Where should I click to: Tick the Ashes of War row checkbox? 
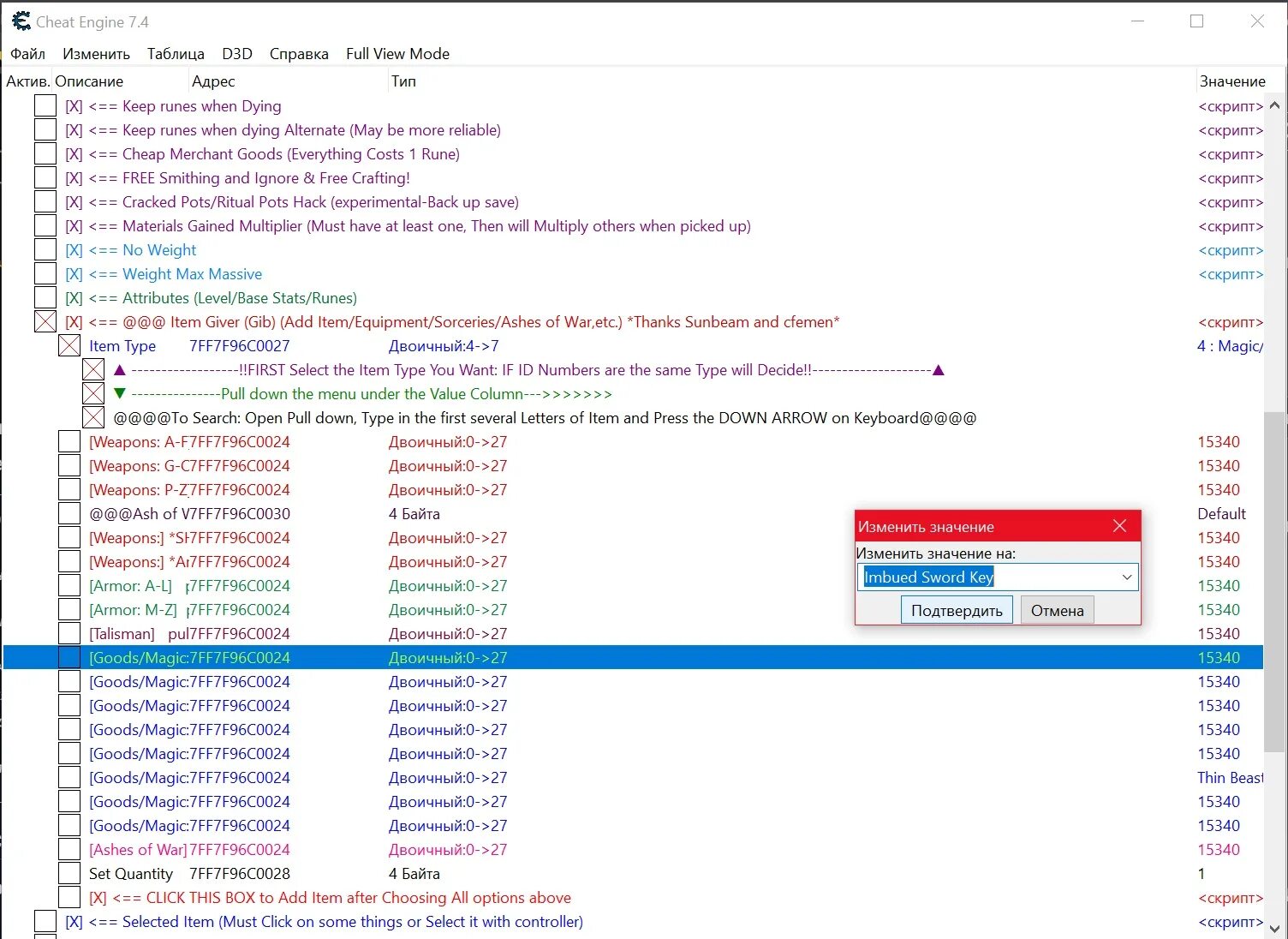[x=69, y=850]
